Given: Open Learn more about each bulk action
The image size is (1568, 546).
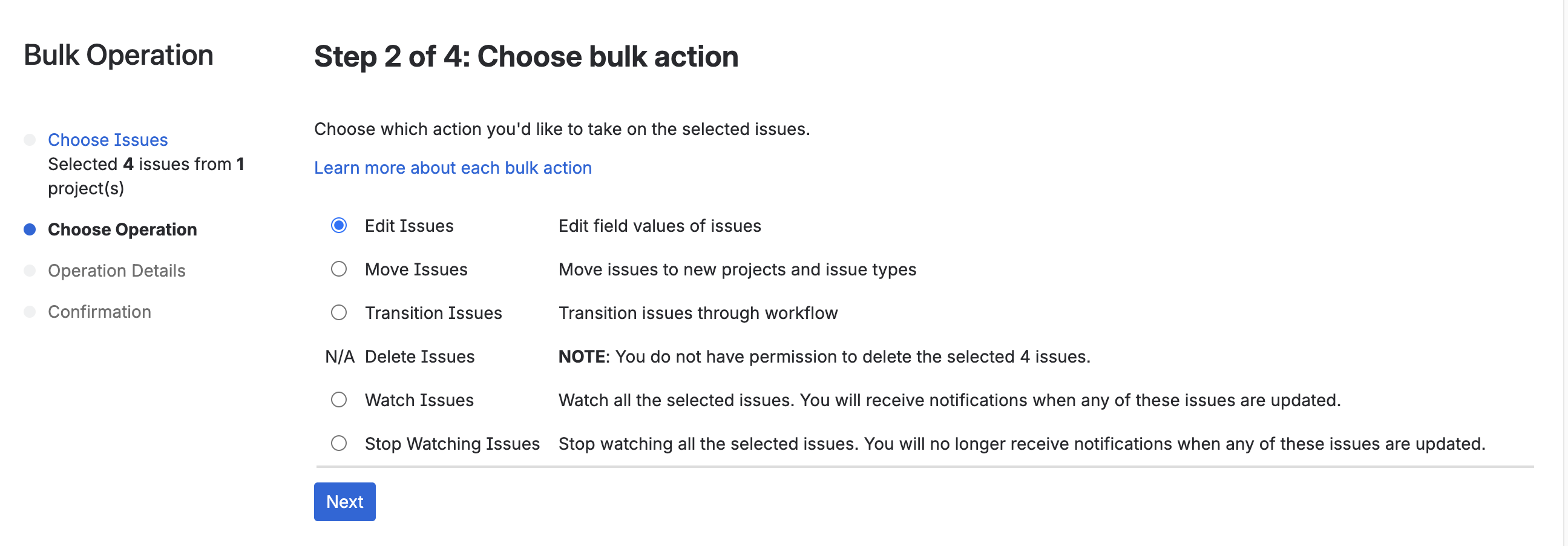Looking at the screenshot, I should point(453,168).
